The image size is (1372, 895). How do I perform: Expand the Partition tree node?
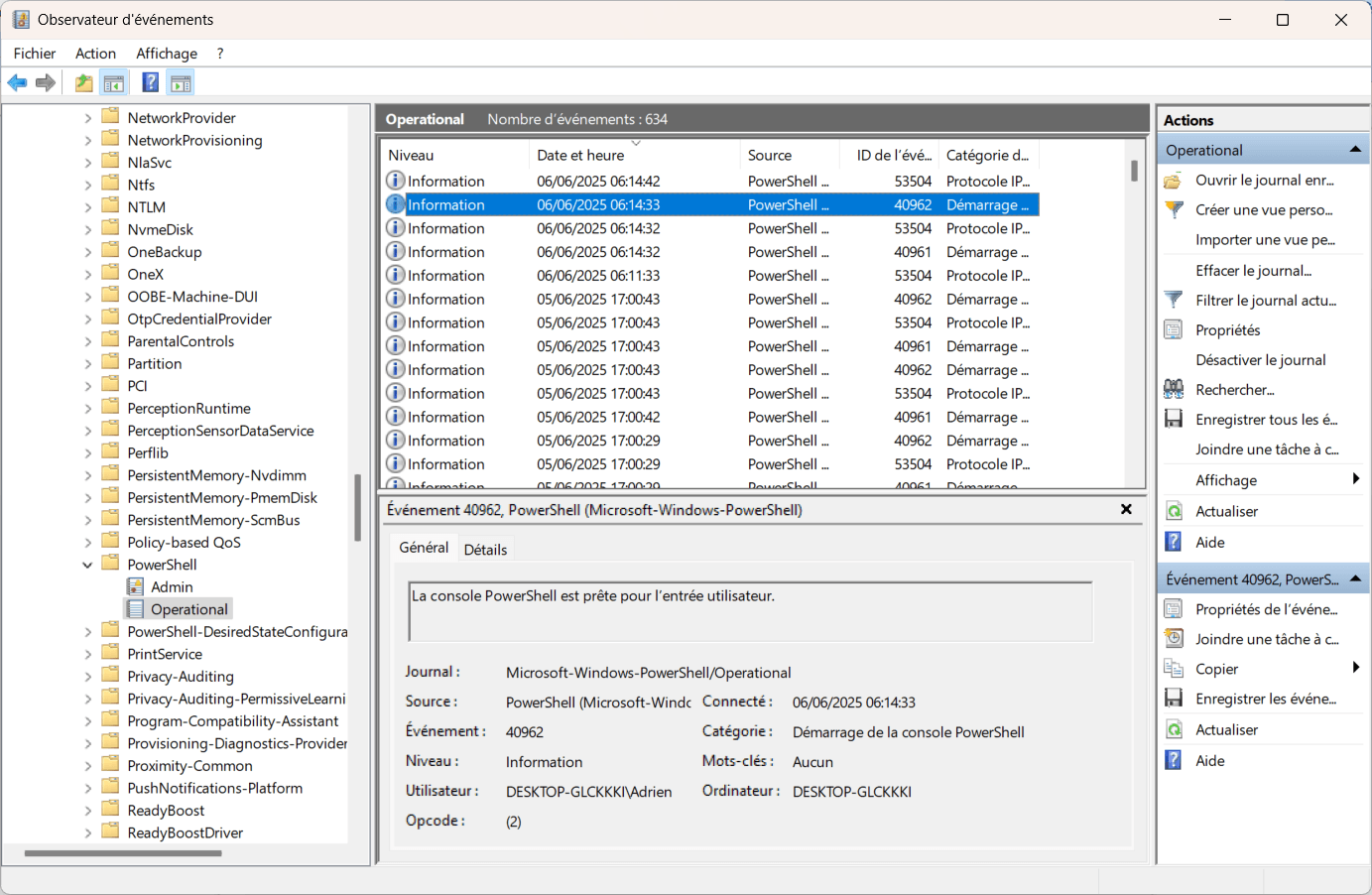(87, 364)
